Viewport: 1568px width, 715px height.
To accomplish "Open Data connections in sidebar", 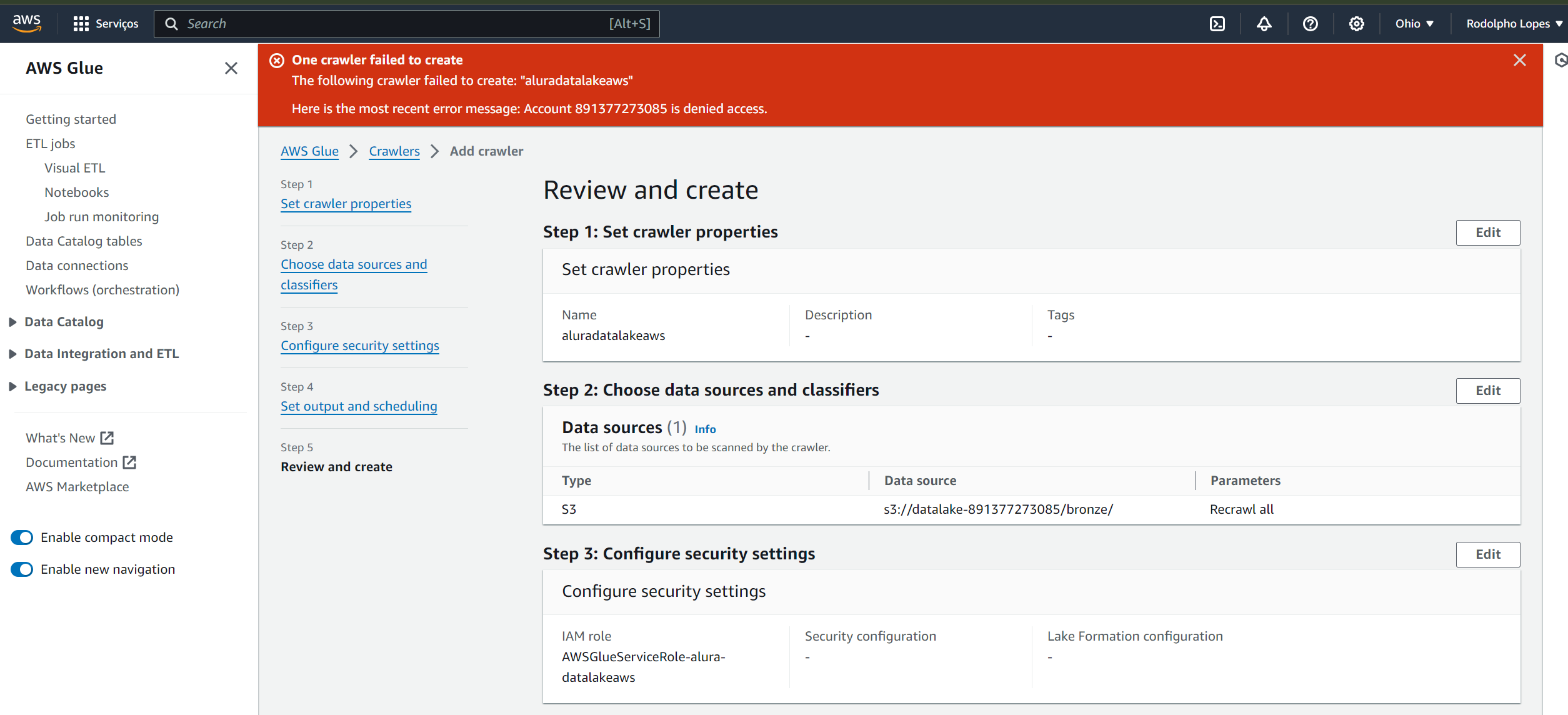I will click(77, 266).
